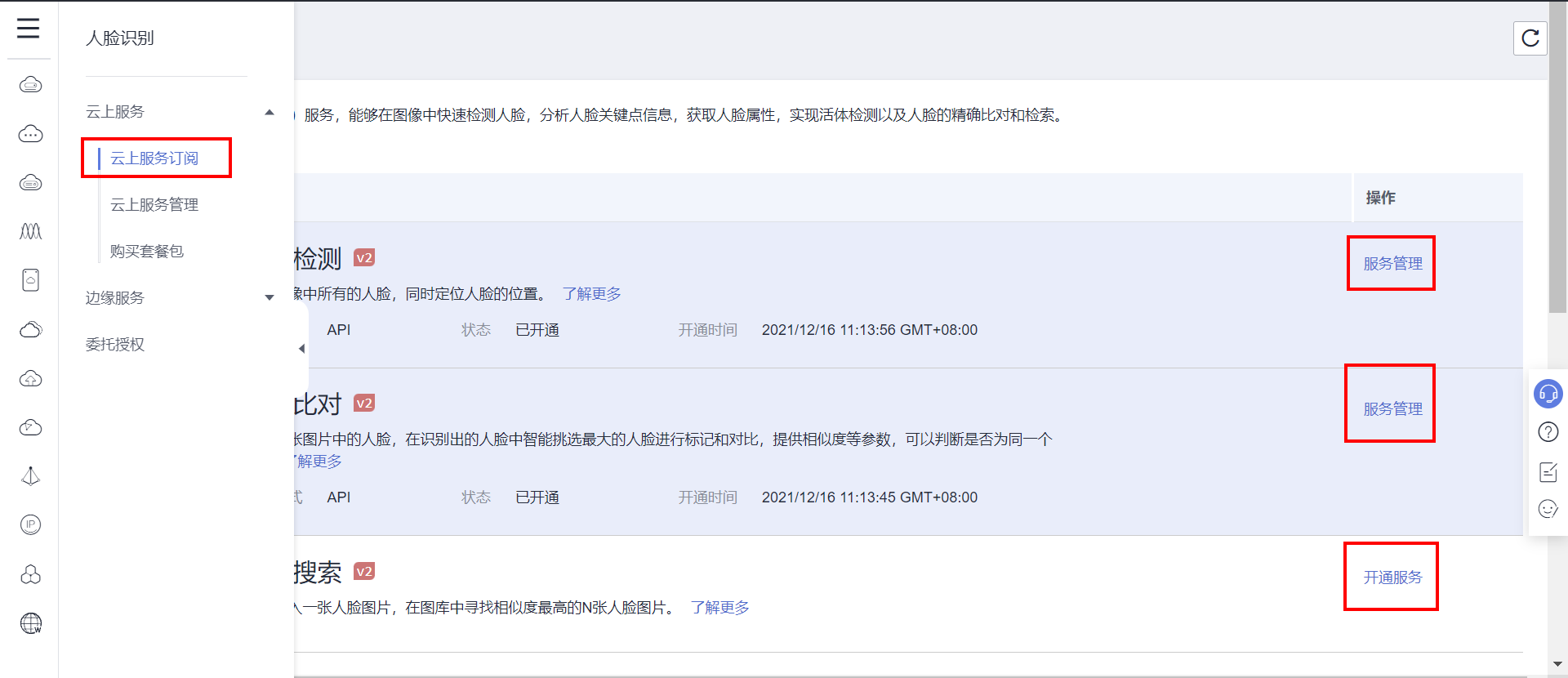Image resolution: width=1568 pixels, height=678 pixels.
Task: Click API value in the 比对 row
Action: tap(338, 497)
